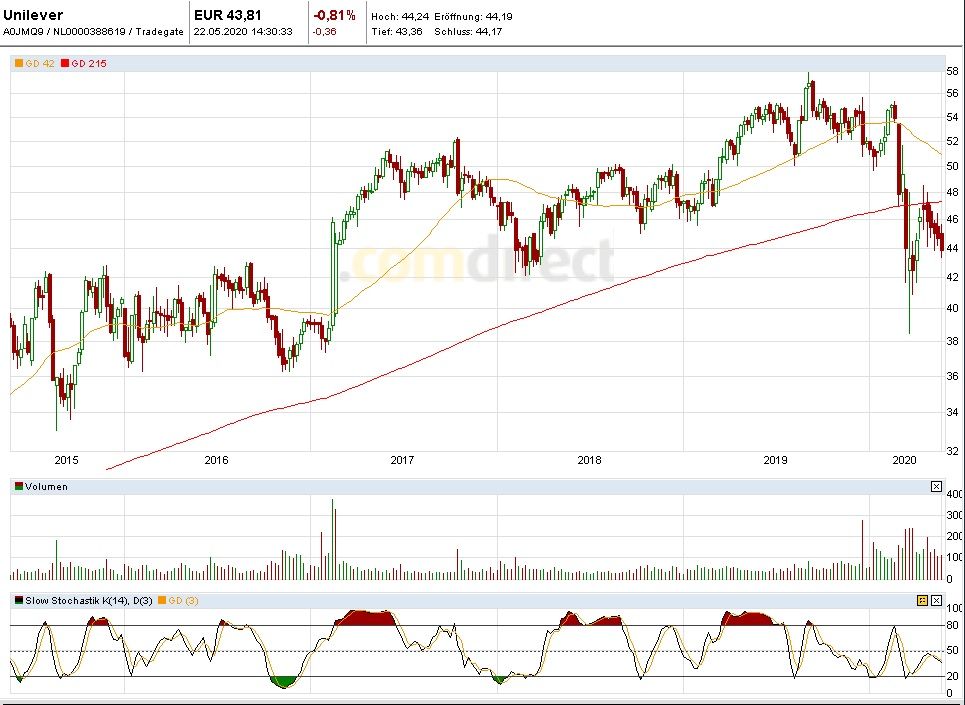Click the Slow Stochastik K(14), D(3) title

pyautogui.click(x=88, y=601)
